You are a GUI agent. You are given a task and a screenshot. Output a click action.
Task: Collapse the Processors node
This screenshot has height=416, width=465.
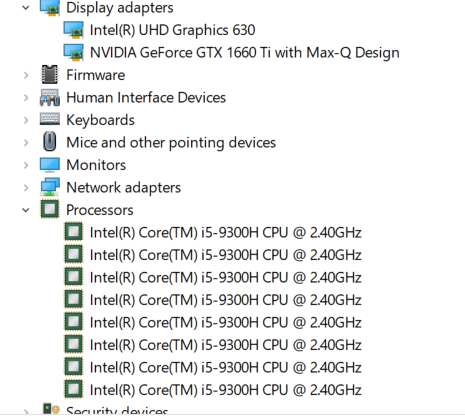pyautogui.click(x=26, y=210)
